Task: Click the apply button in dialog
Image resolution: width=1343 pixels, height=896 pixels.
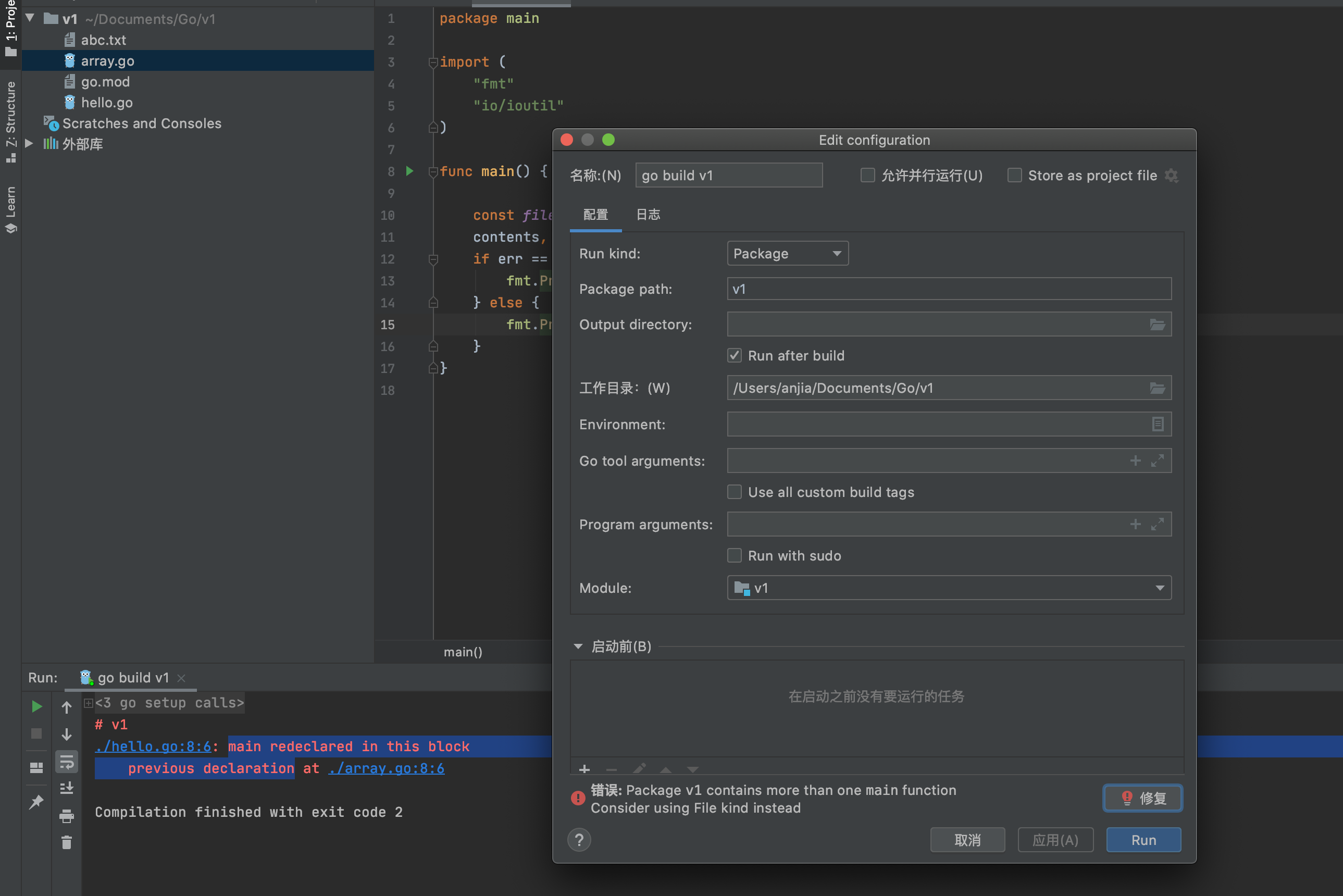Action: pyautogui.click(x=1055, y=840)
